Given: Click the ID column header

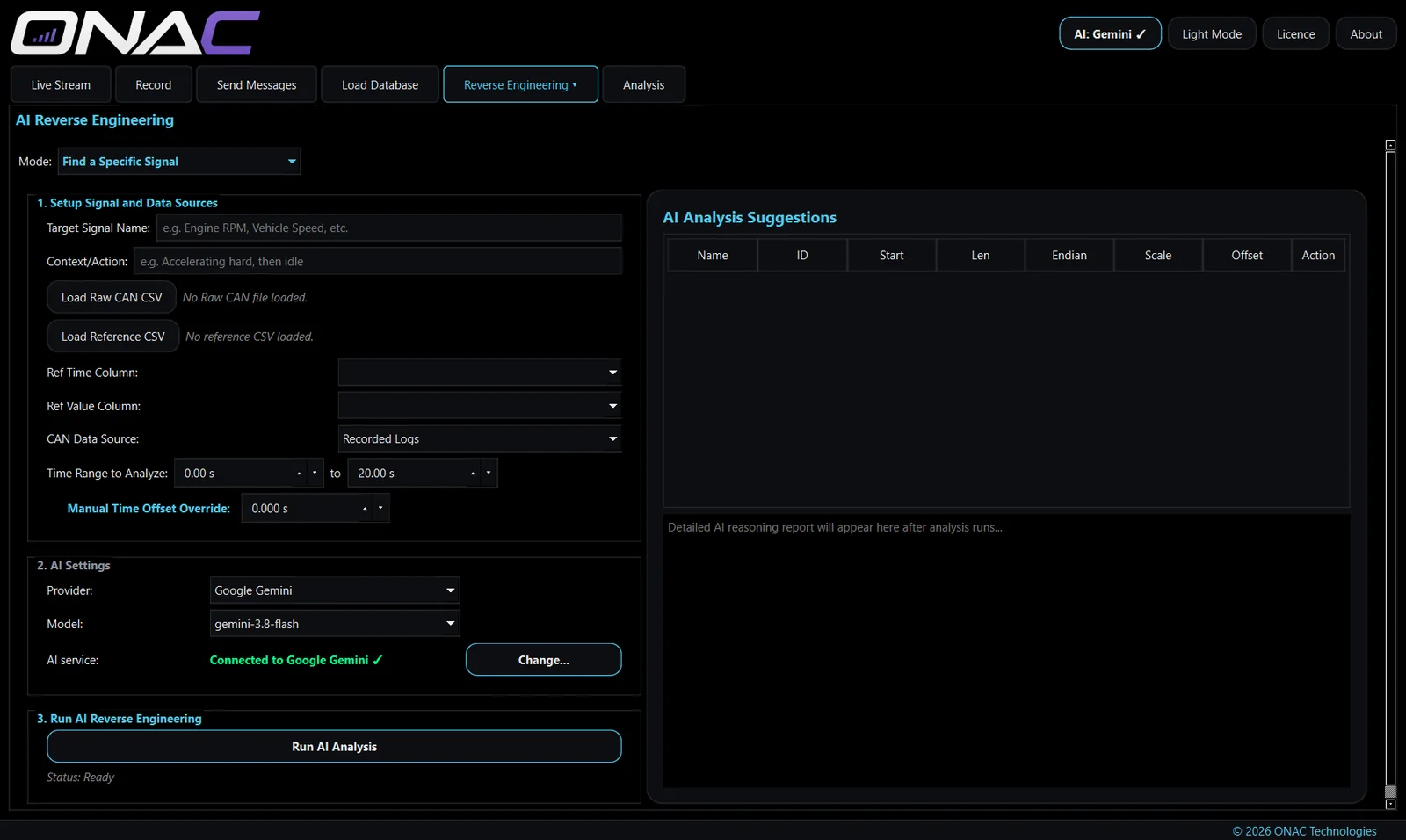Looking at the screenshot, I should pos(802,256).
